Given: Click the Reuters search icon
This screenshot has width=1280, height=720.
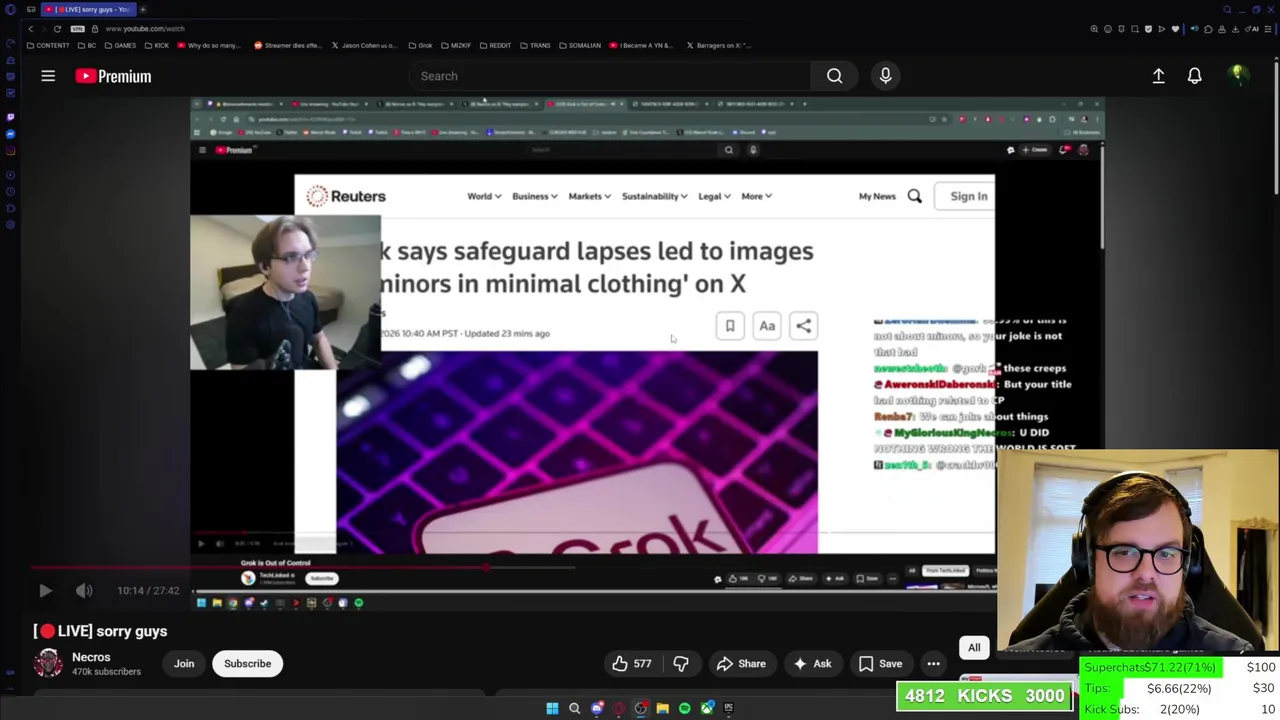Looking at the screenshot, I should tap(915, 196).
